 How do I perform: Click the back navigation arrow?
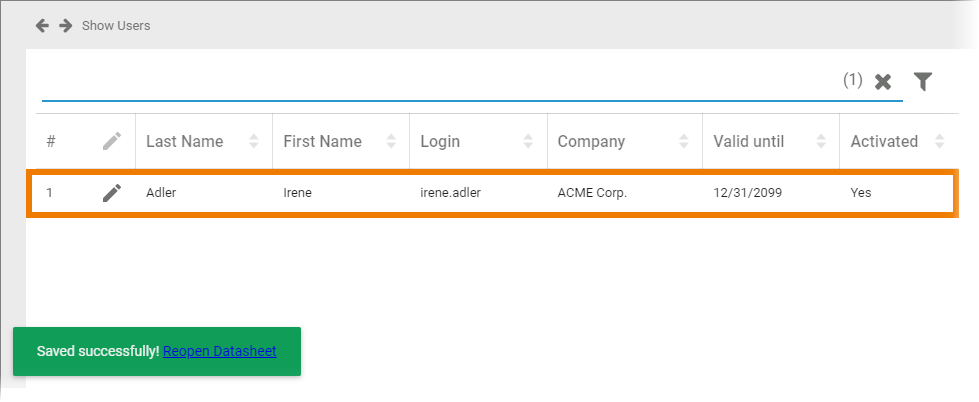42,25
